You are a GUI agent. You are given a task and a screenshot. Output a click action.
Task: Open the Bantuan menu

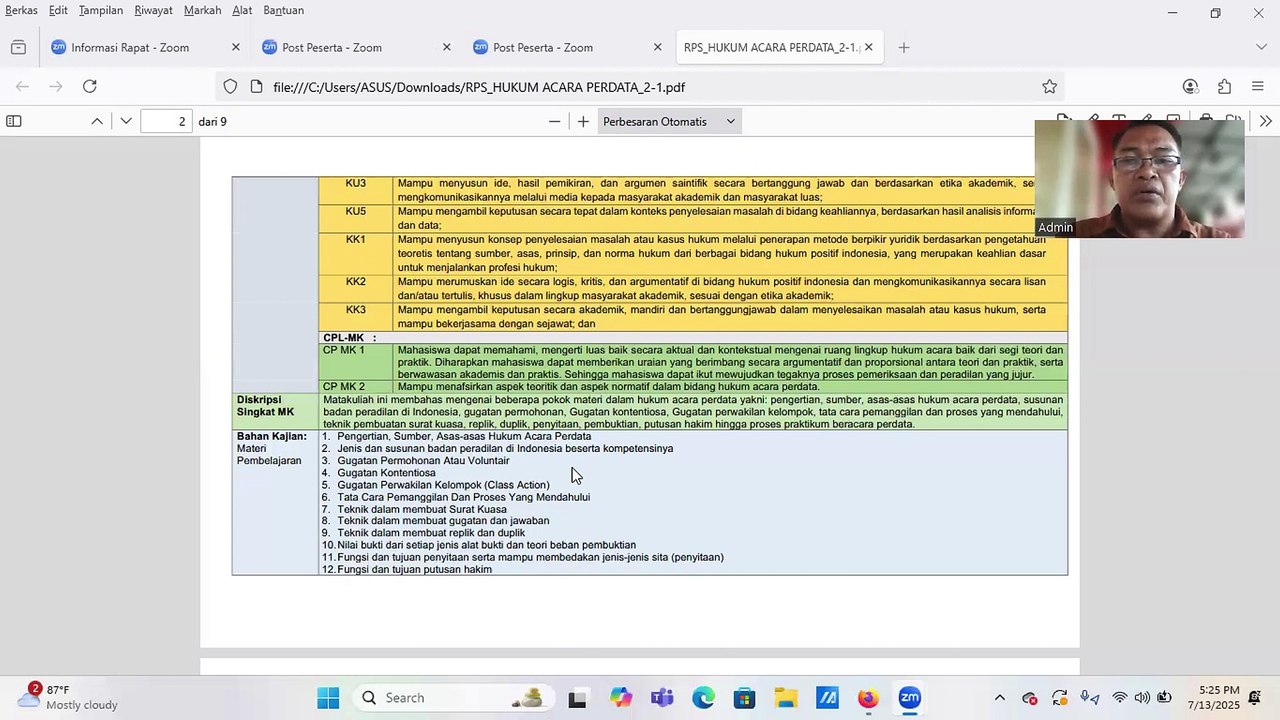[283, 10]
